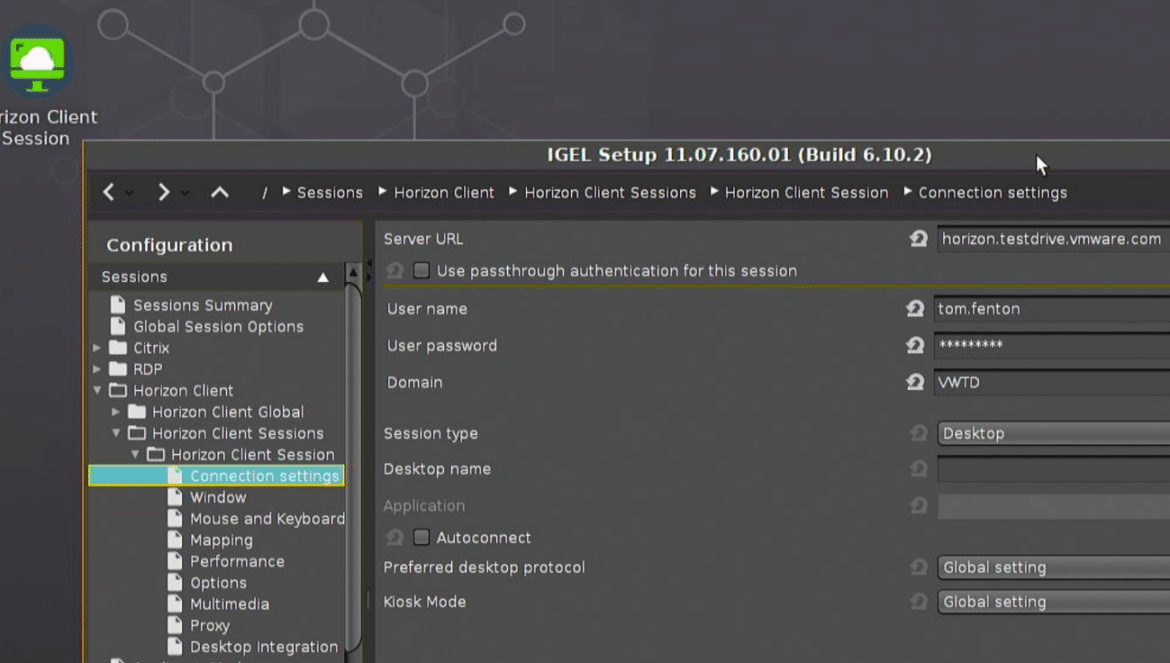Open the Multimedia settings page
The height and width of the screenshot is (663, 1170).
[x=229, y=604]
